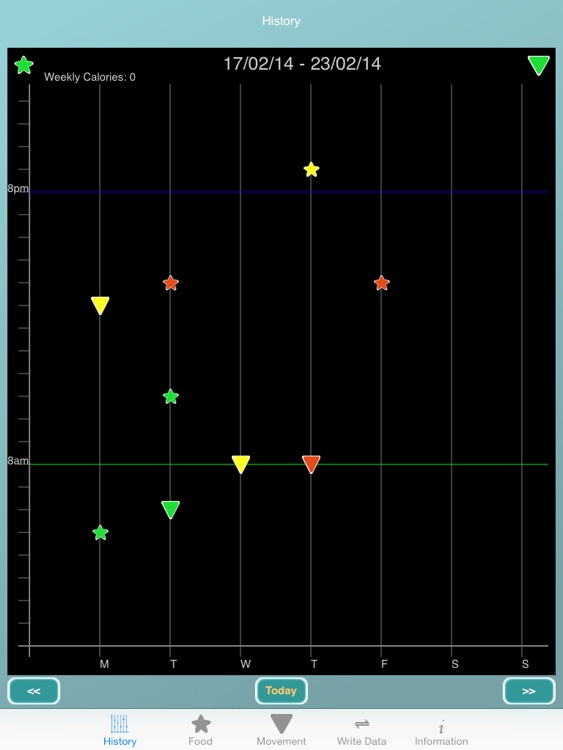Tap the week date range 17/02/14 - 23/02/14
The width and height of the screenshot is (563, 750).
click(302, 64)
